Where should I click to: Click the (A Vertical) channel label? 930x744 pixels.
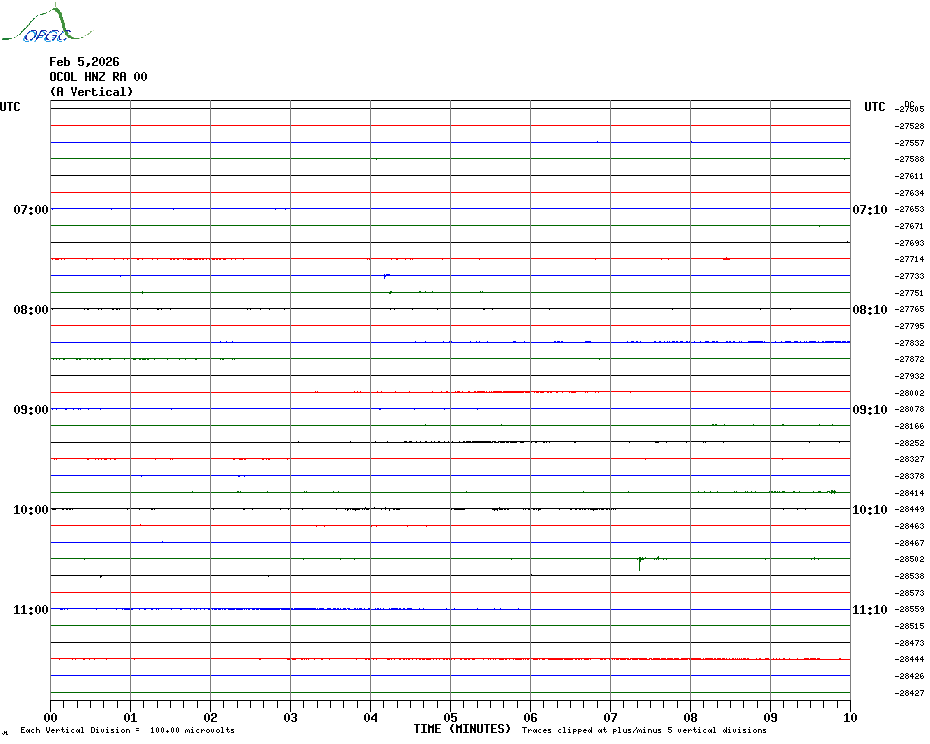pos(91,92)
